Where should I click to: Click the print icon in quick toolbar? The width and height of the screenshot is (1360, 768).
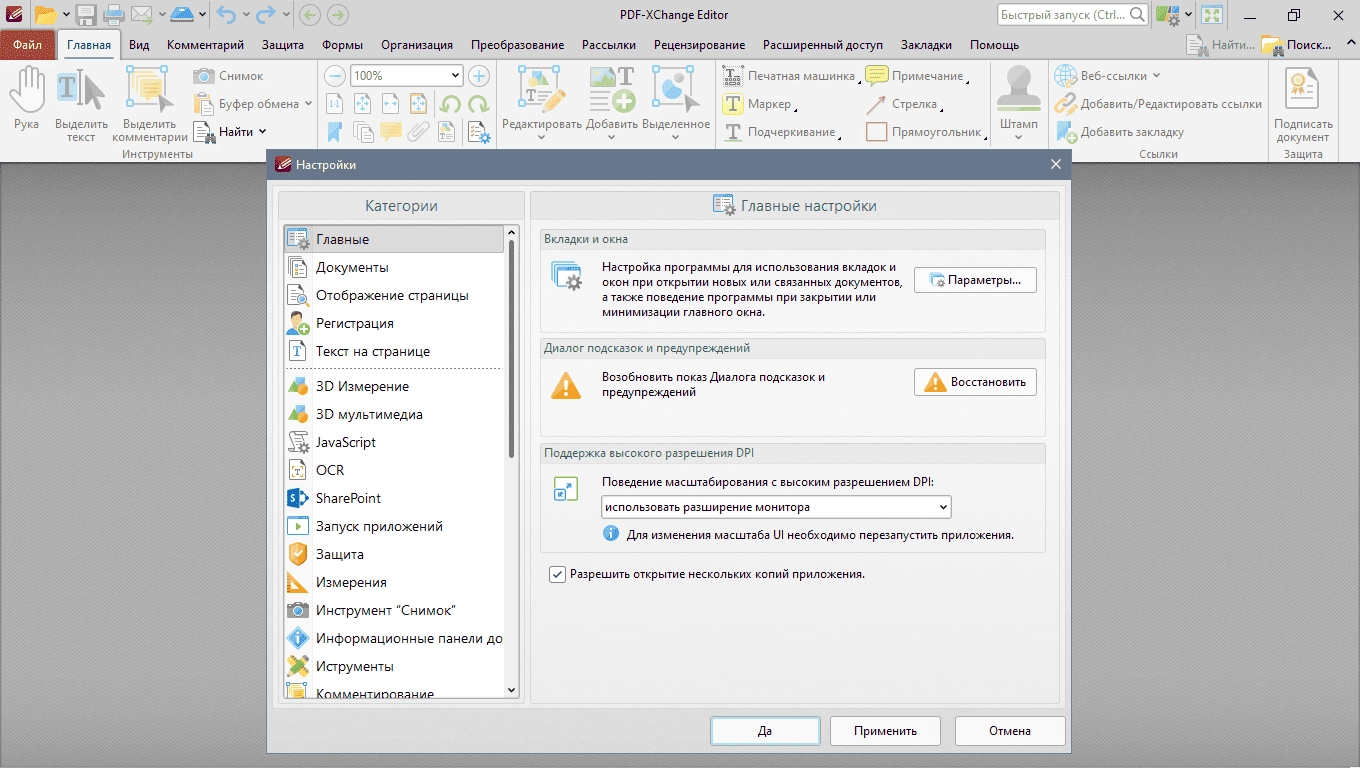pos(114,15)
